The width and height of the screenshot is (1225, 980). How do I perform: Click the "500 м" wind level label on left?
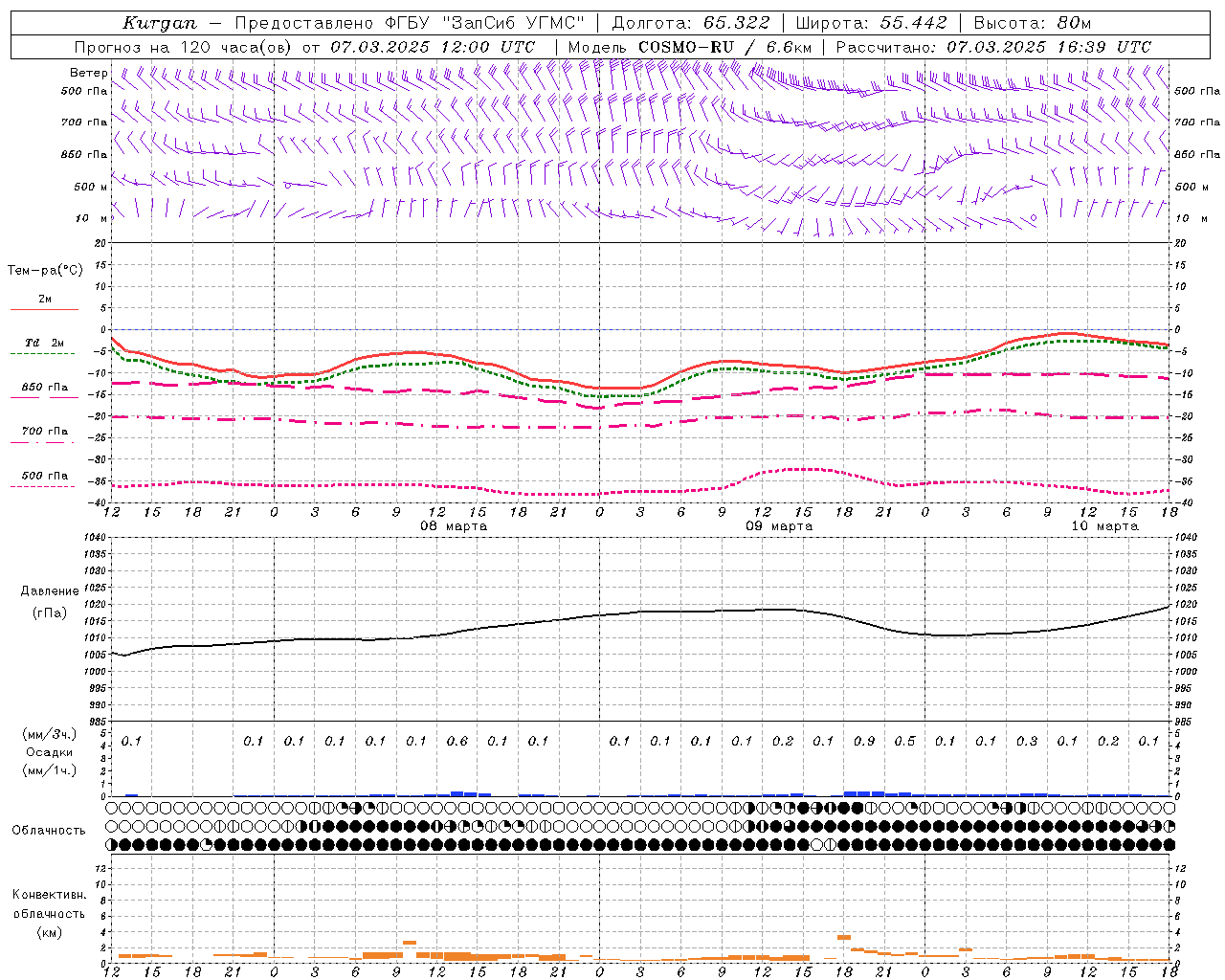coord(91,187)
